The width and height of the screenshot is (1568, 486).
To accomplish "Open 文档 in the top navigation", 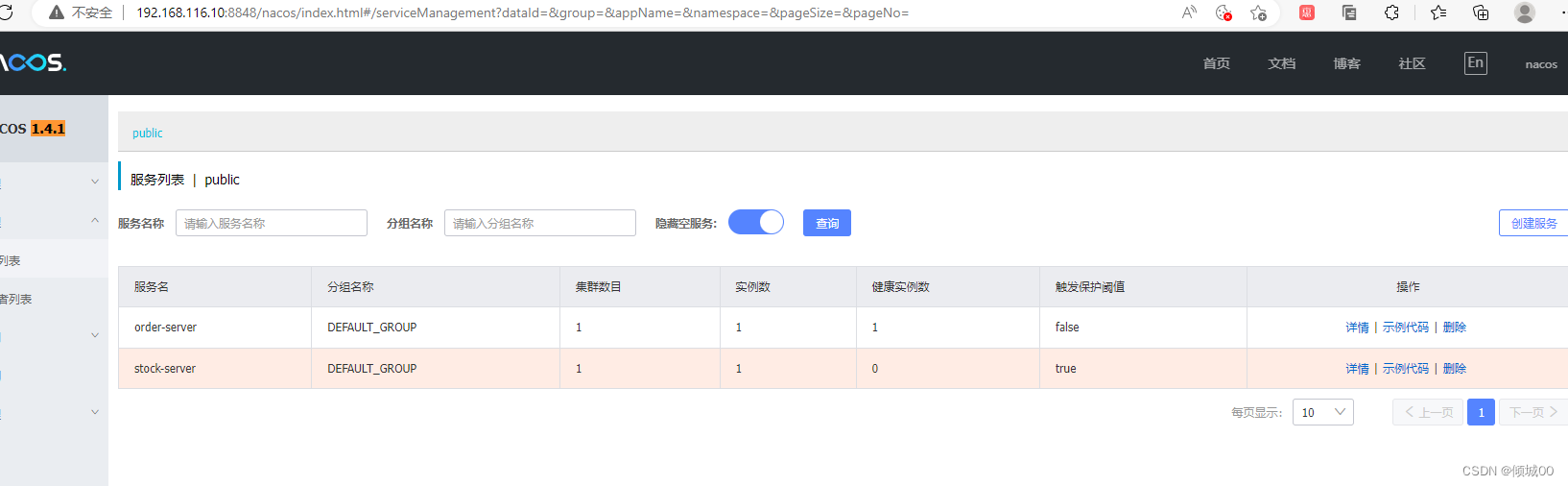I will 1282,63.
